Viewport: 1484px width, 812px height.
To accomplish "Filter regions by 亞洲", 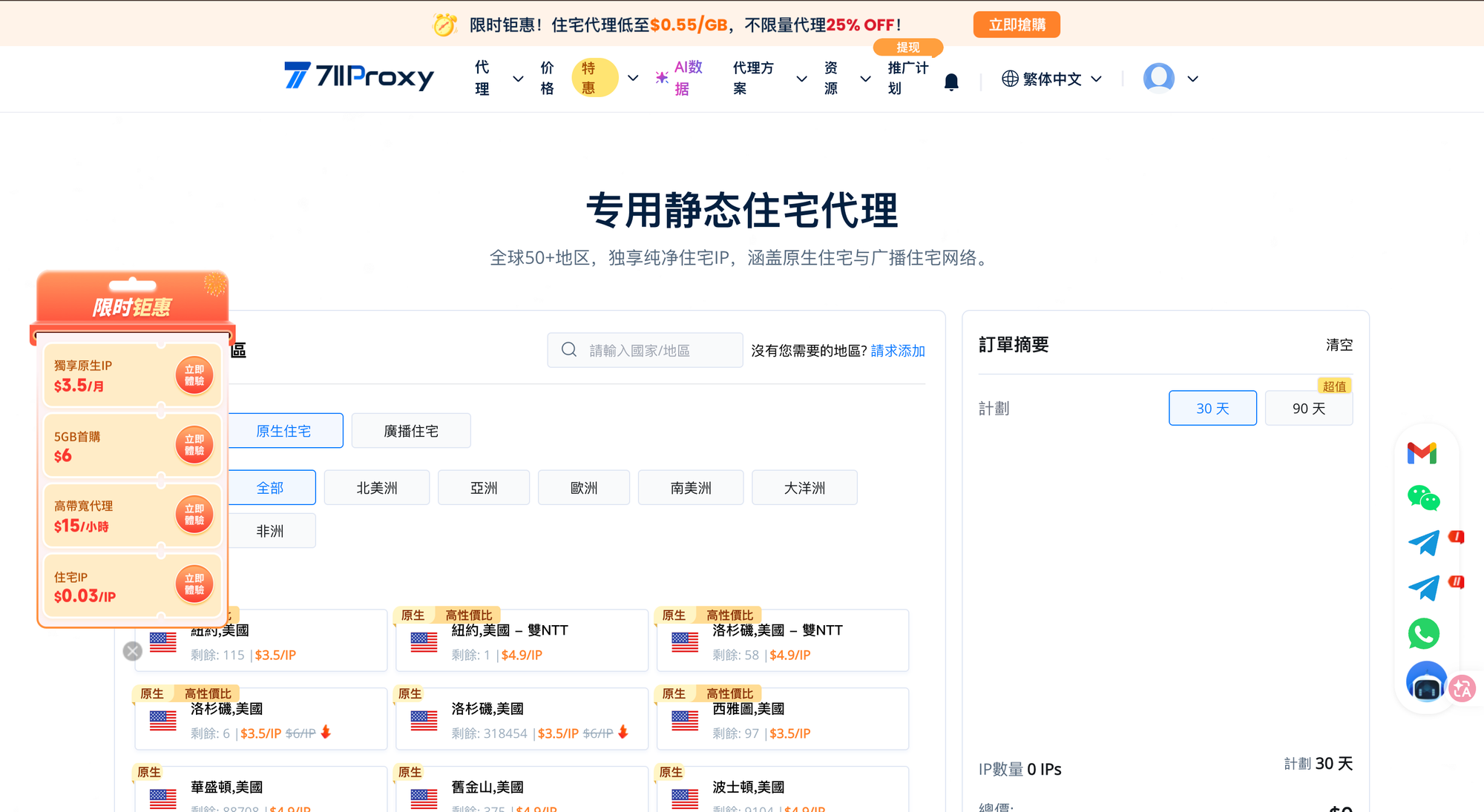I will pos(484,488).
